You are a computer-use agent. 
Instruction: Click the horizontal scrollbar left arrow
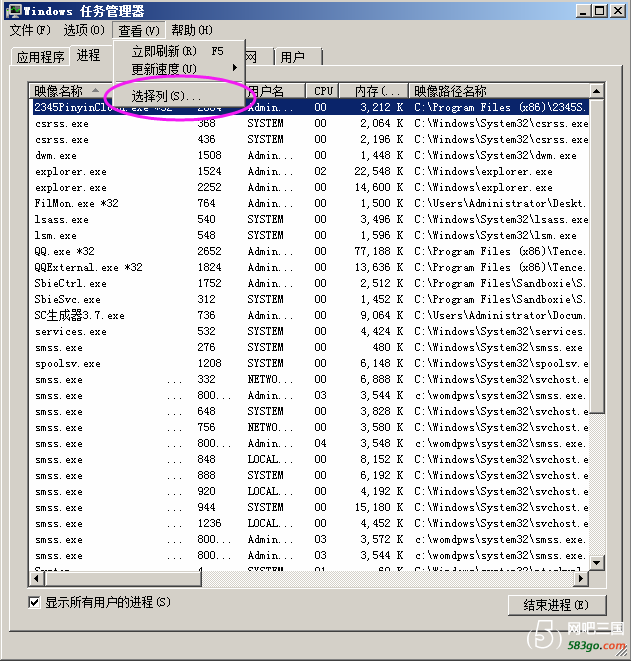tap(37, 578)
